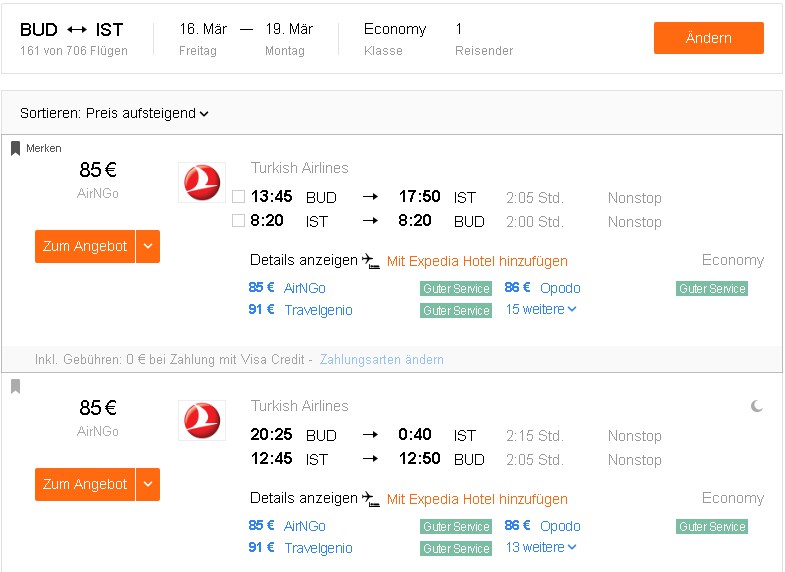Click the Ändern button
Screen dimensions: 785x572
[708, 38]
